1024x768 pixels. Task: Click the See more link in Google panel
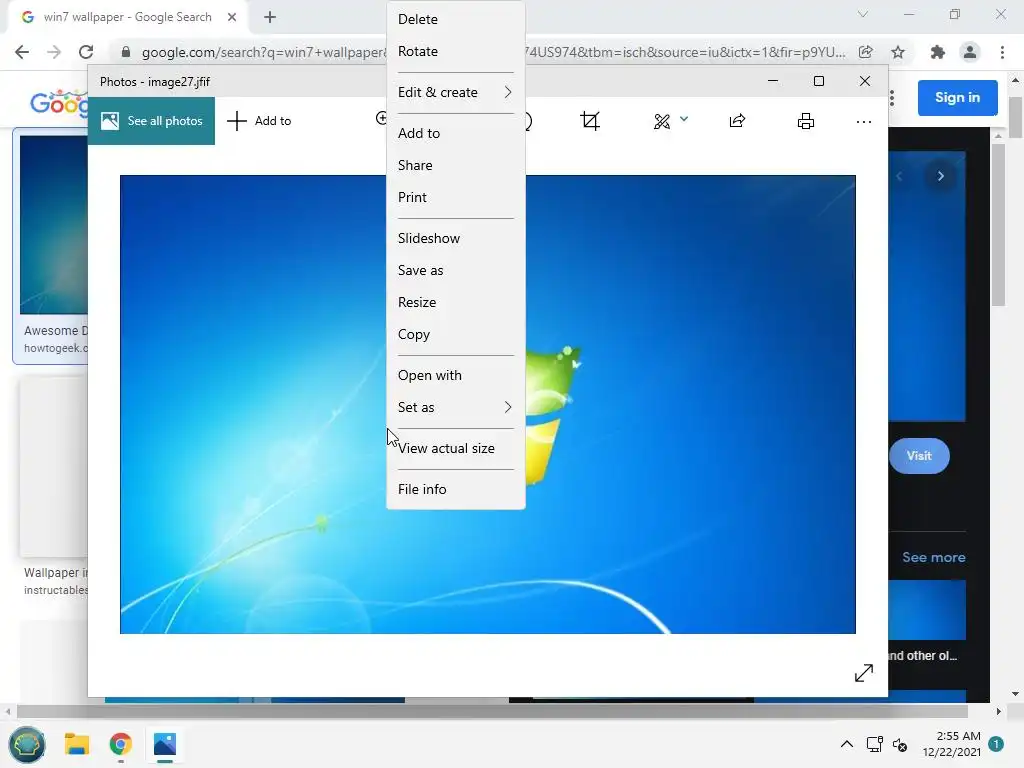click(933, 557)
